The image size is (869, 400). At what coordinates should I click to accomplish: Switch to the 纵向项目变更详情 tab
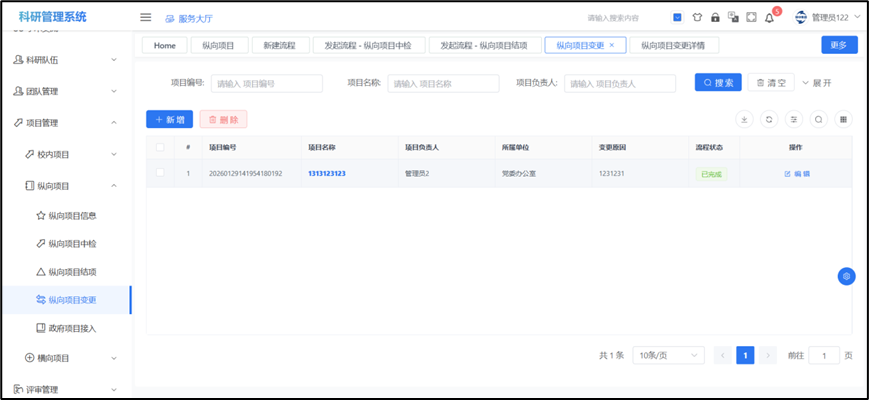click(x=673, y=46)
